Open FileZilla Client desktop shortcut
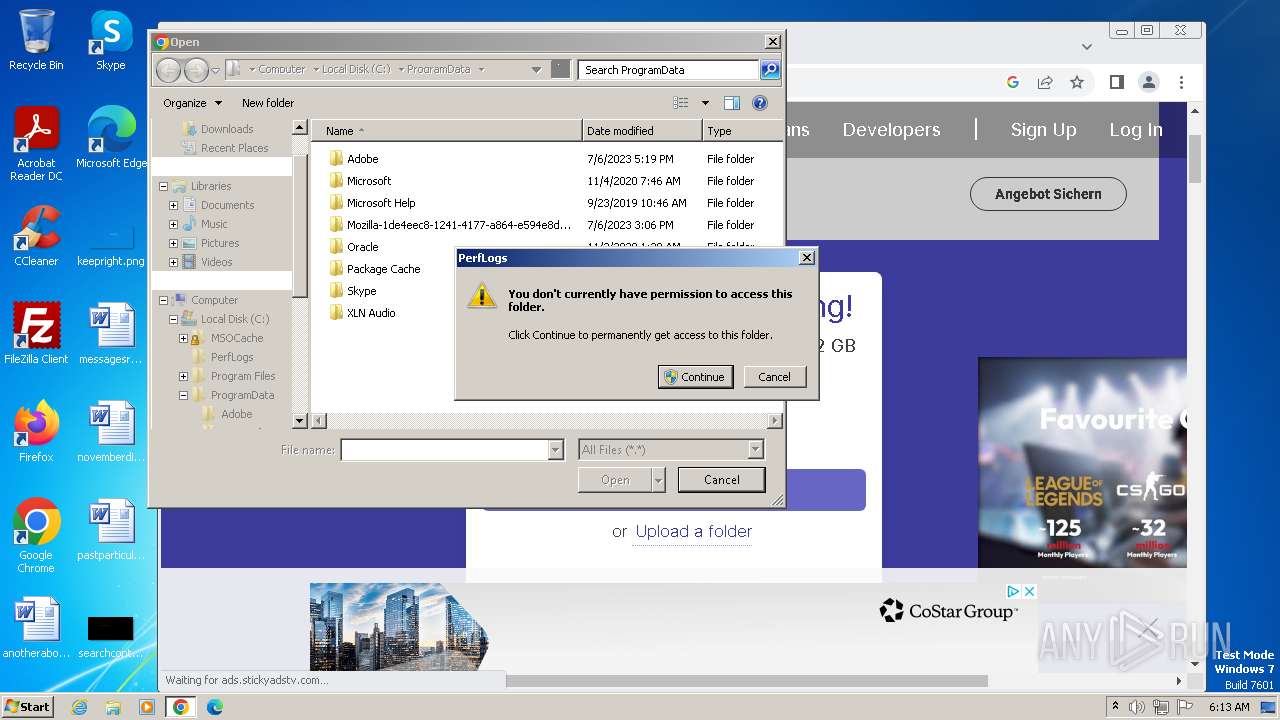Image resolution: width=1280 pixels, height=720 pixels. pyautogui.click(x=36, y=333)
